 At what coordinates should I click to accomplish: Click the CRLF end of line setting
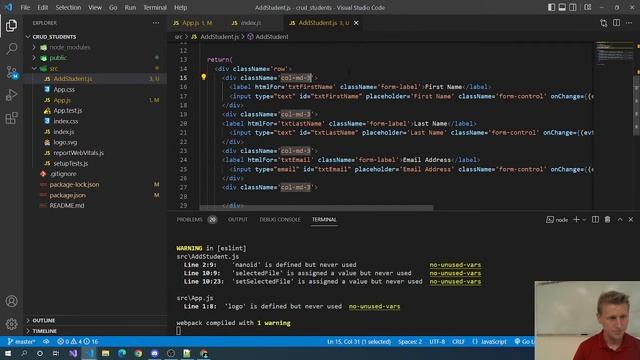pos(458,342)
